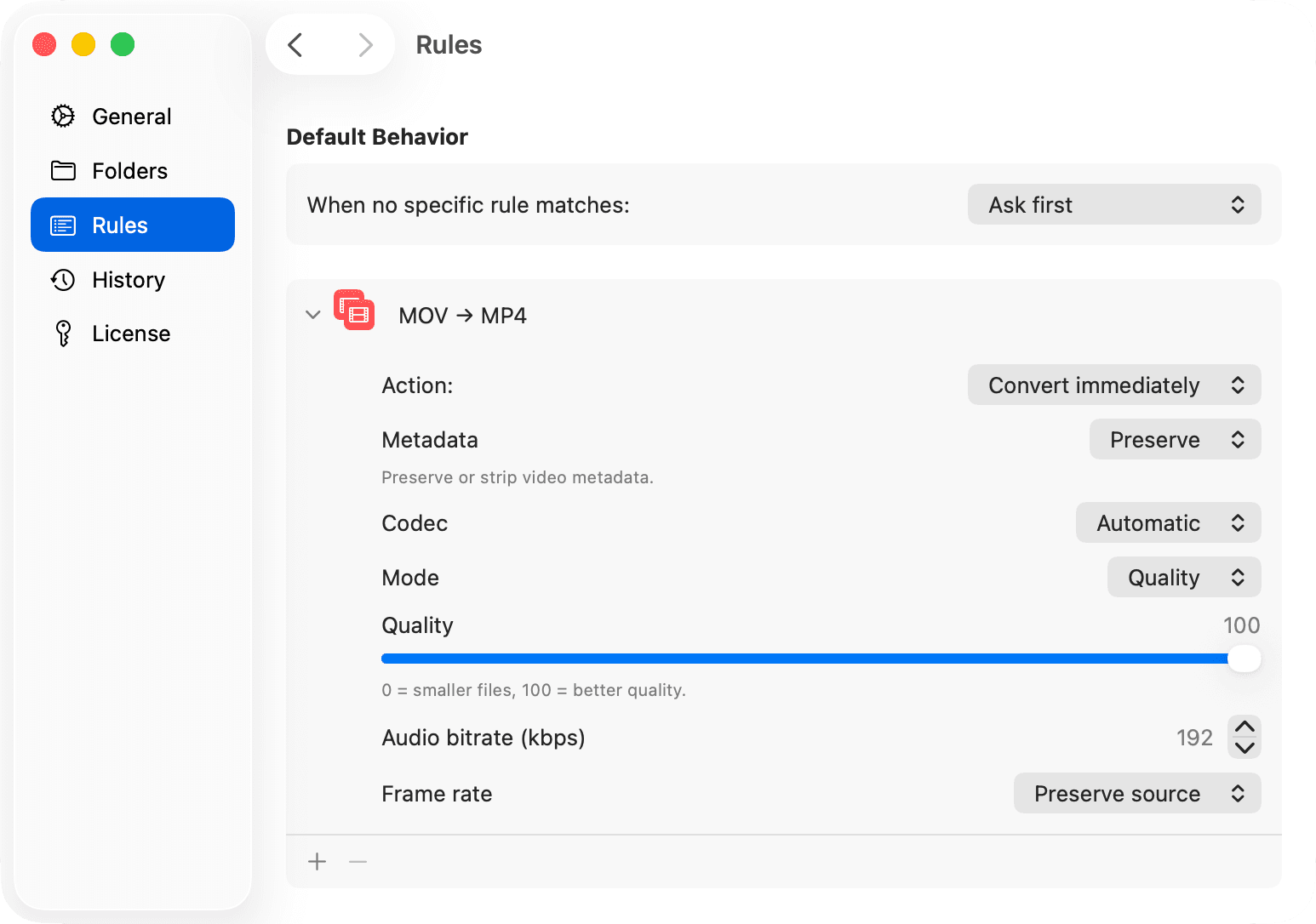
Task: Click the back navigation arrow
Action: tap(295, 44)
